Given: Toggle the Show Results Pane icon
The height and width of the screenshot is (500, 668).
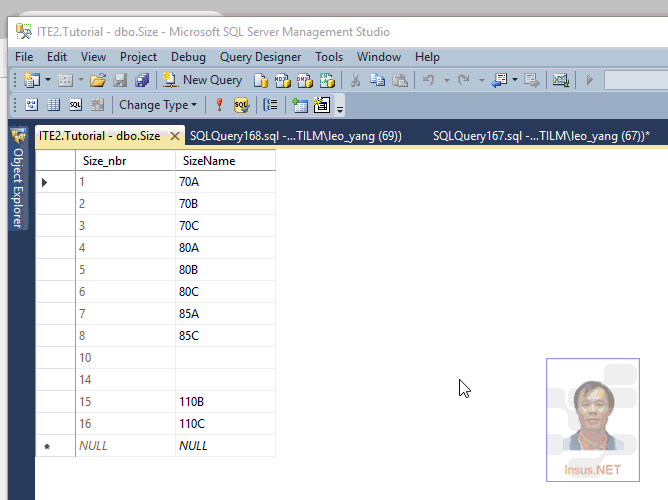Looking at the screenshot, I should pos(98,105).
